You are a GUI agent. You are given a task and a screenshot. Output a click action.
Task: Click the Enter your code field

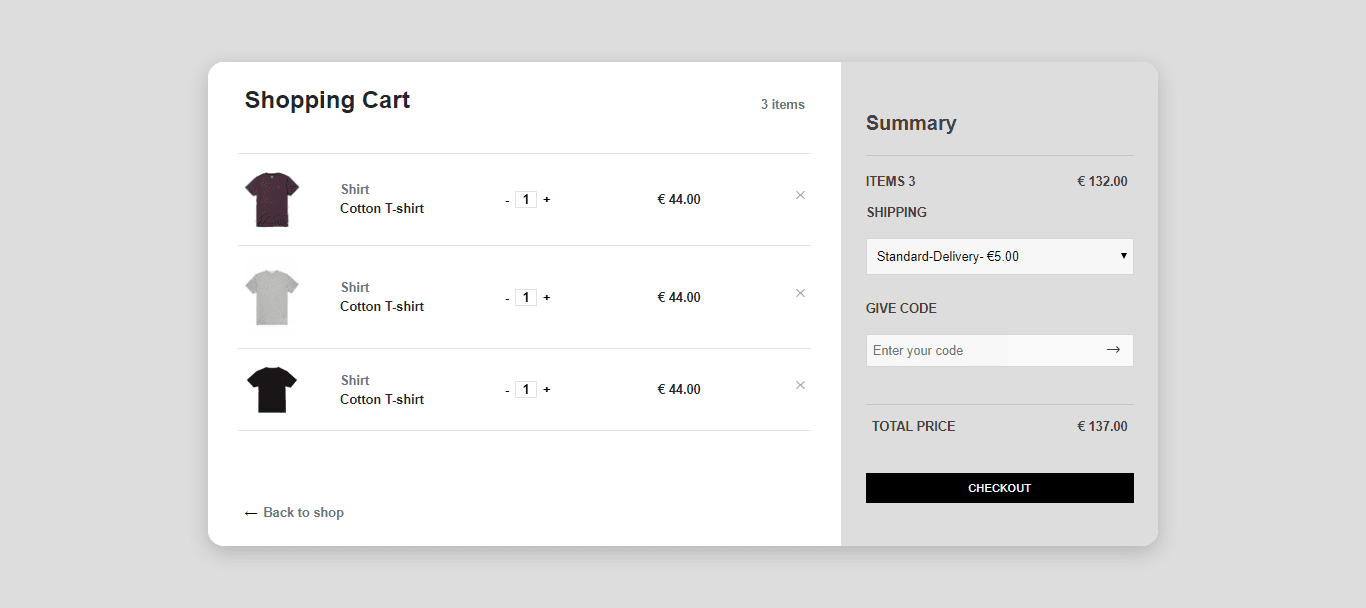[x=960, y=350]
